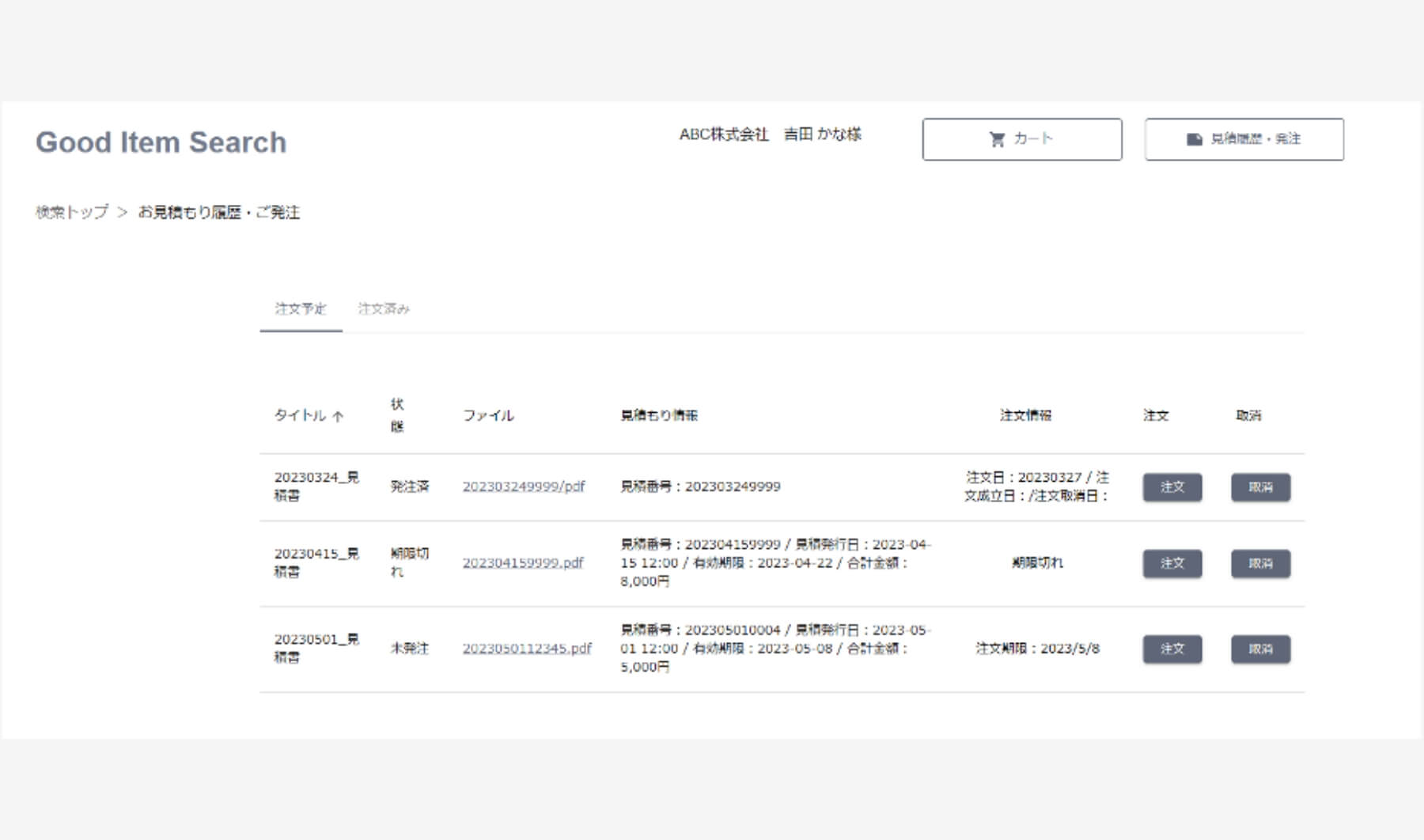
Task: Click the 状態 column header
Action: pyautogui.click(x=397, y=415)
